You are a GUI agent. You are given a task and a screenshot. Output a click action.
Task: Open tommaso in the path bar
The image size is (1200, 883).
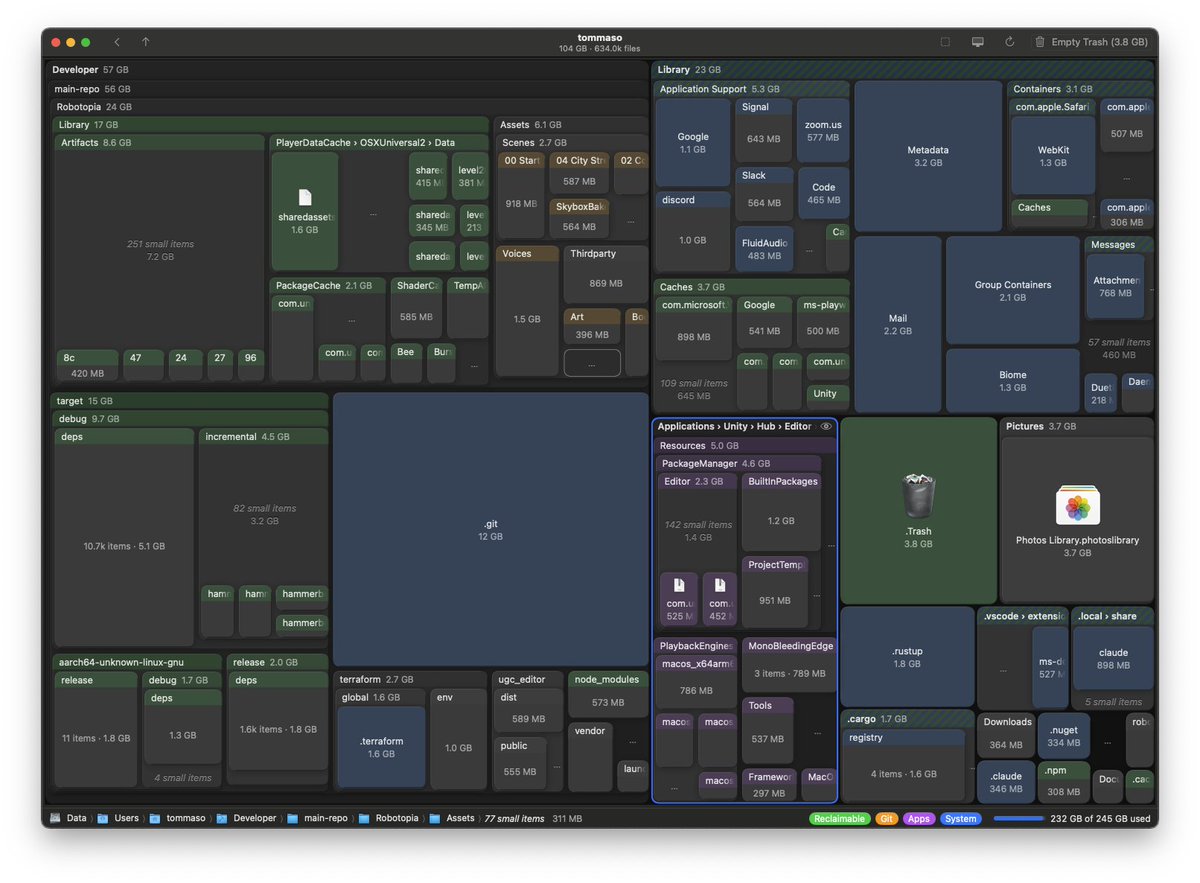click(185, 818)
